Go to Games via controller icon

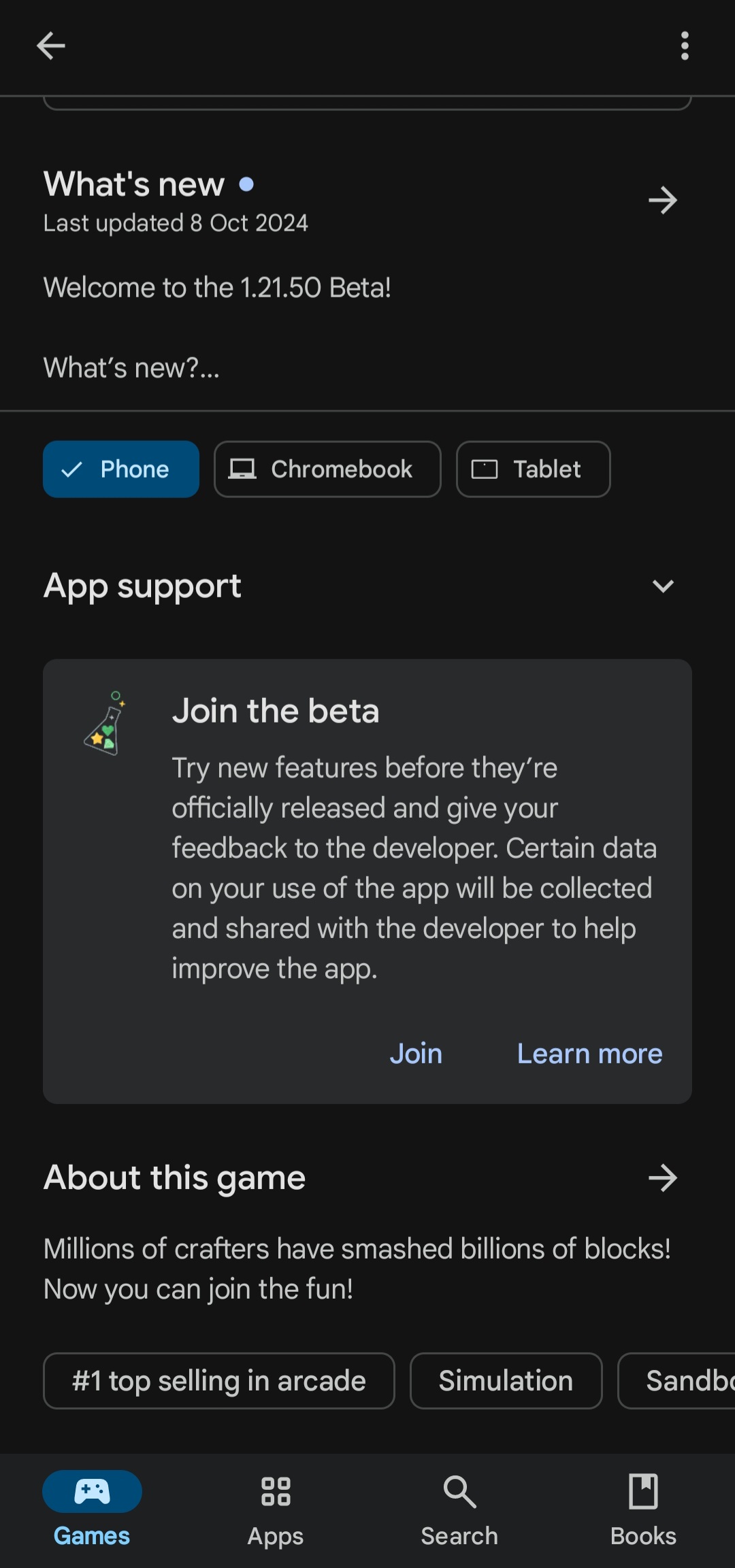click(x=92, y=1492)
